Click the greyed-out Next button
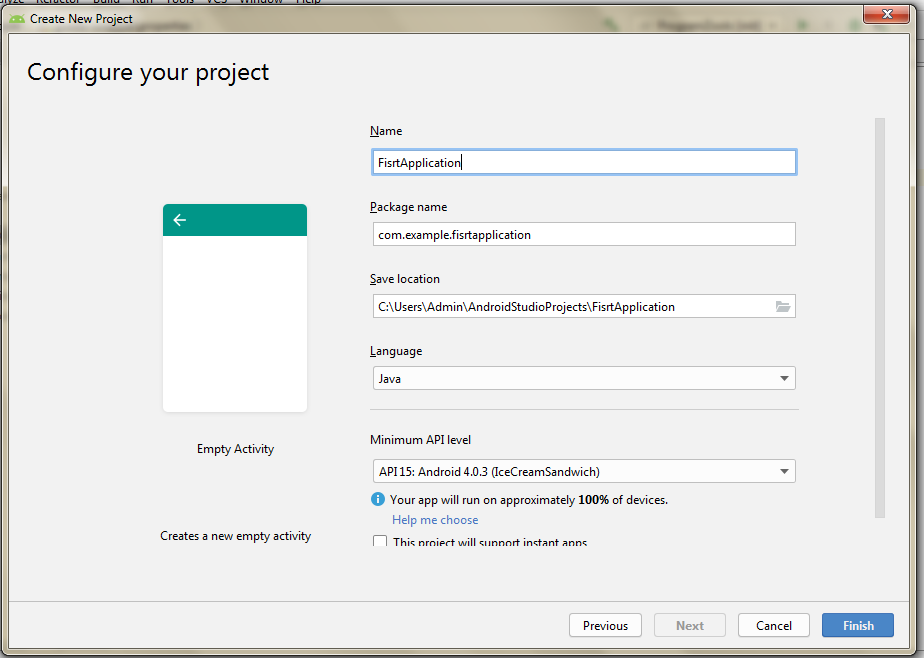924x658 pixels. point(690,626)
